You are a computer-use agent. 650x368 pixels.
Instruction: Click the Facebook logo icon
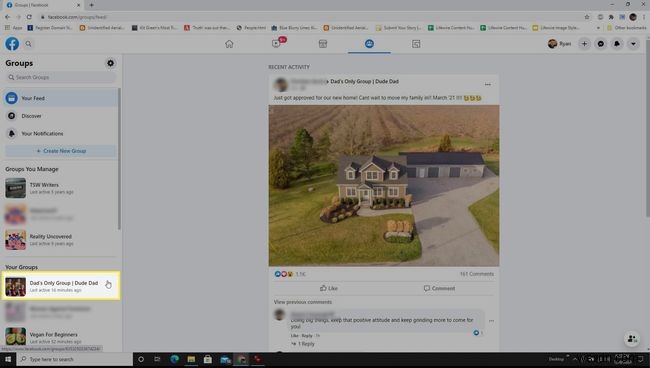(x=12, y=44)
